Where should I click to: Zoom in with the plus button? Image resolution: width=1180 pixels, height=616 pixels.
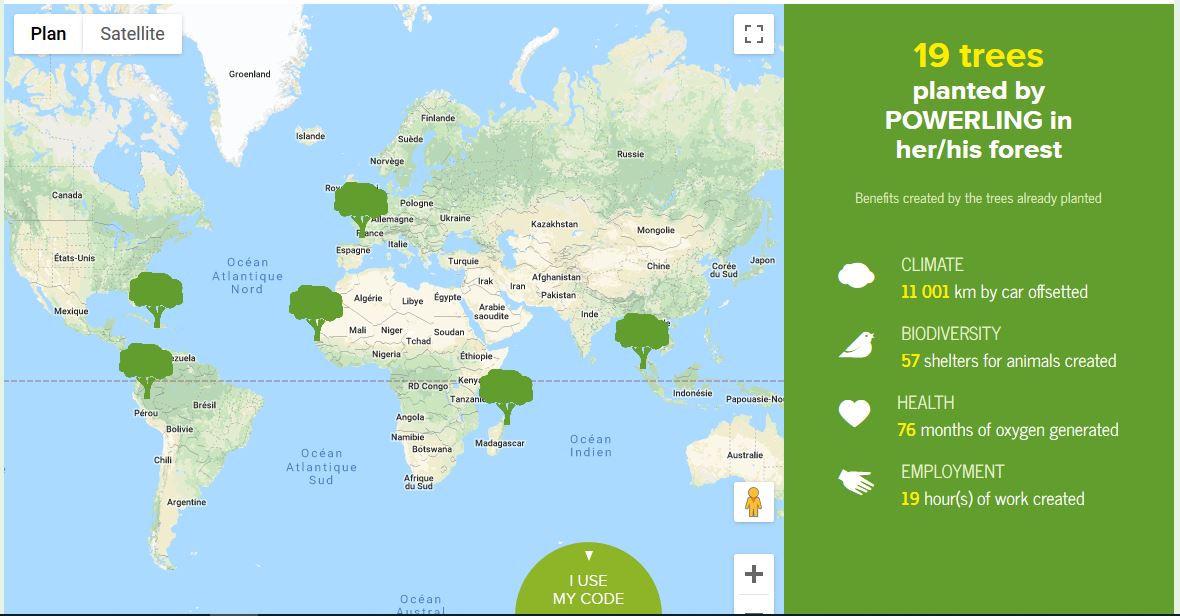(753, 574)
